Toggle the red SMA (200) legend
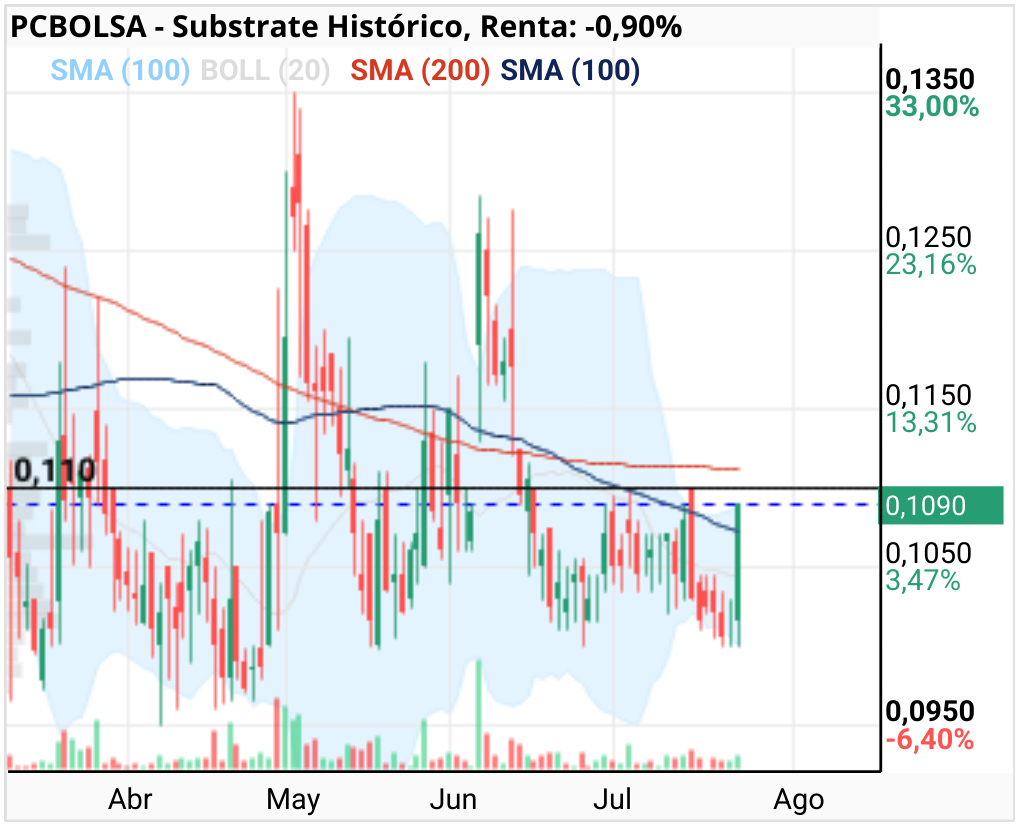The width and height of the screenshot is (1019, 826). (420, 70)
